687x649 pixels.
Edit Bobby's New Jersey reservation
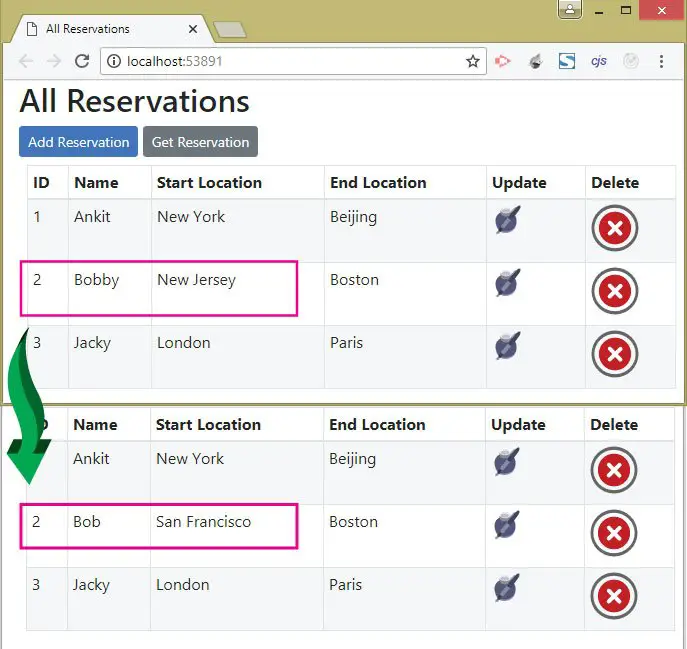508,283
